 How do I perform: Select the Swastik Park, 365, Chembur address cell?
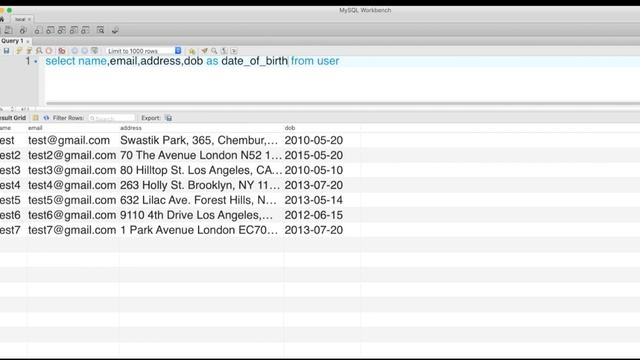[201, 140]
